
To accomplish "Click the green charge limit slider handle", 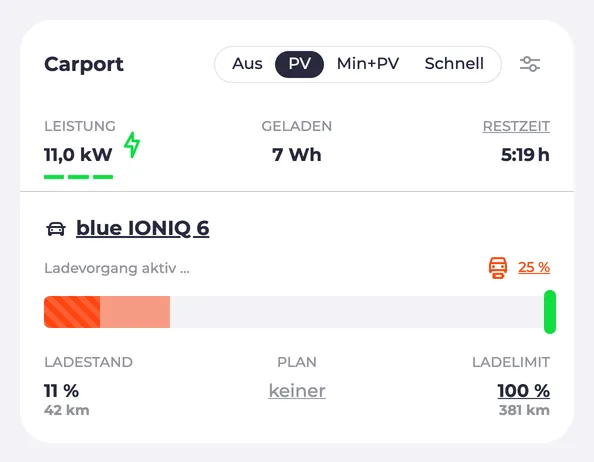I will click(x=550, y=312).
